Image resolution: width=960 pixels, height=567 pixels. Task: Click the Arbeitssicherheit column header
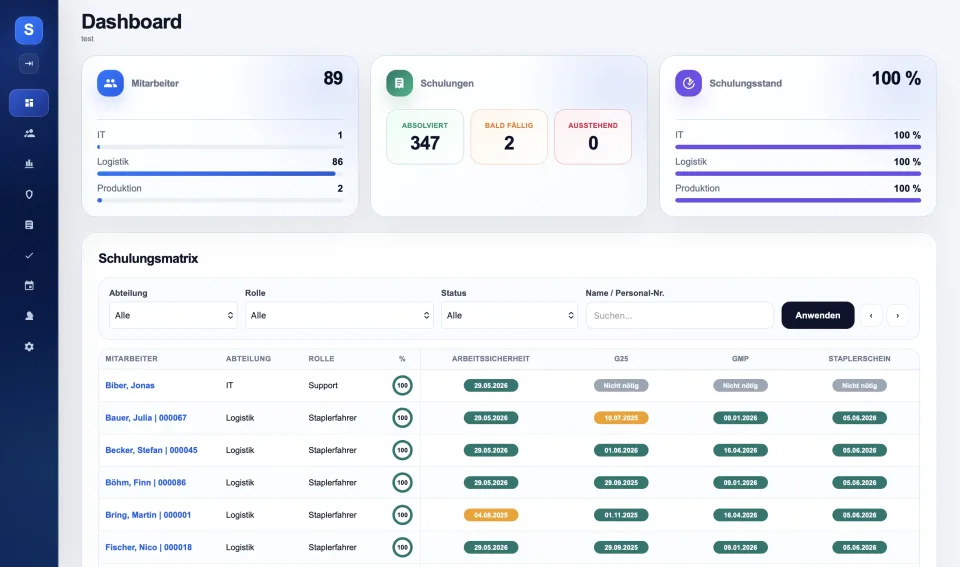(x=491, y=359)
